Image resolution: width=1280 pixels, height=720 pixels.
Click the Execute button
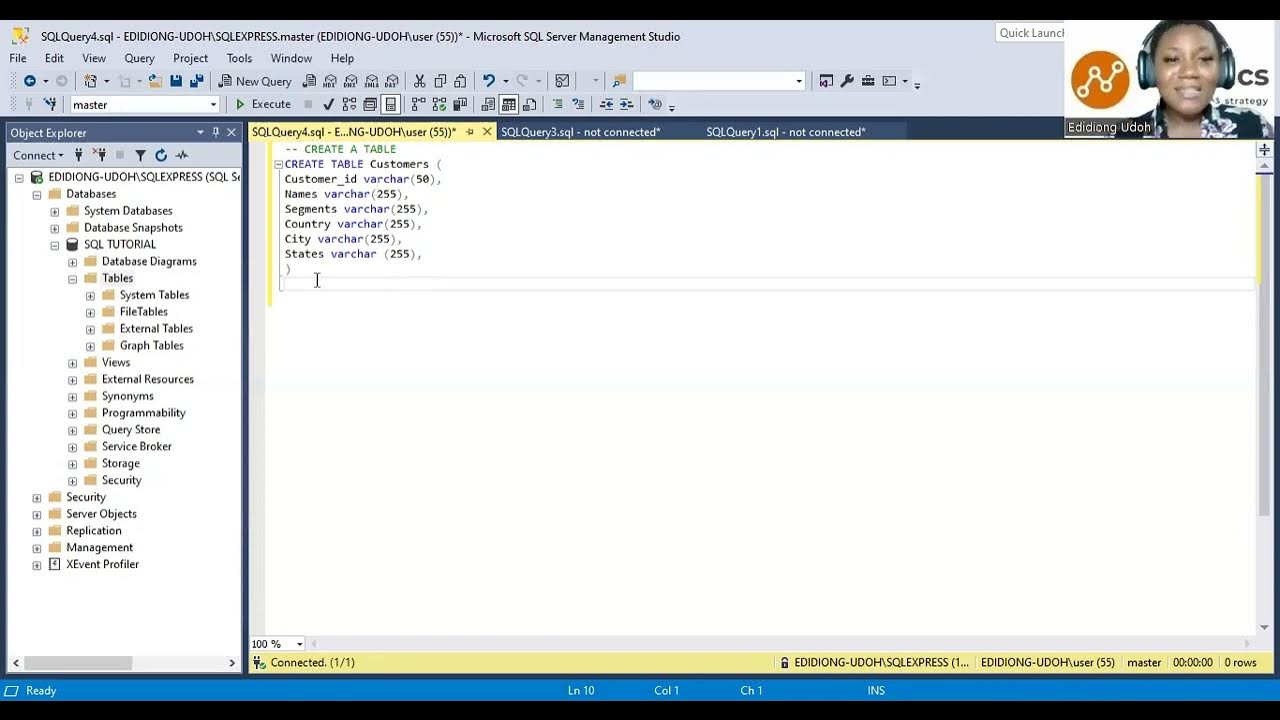click(x=263, y=104)
